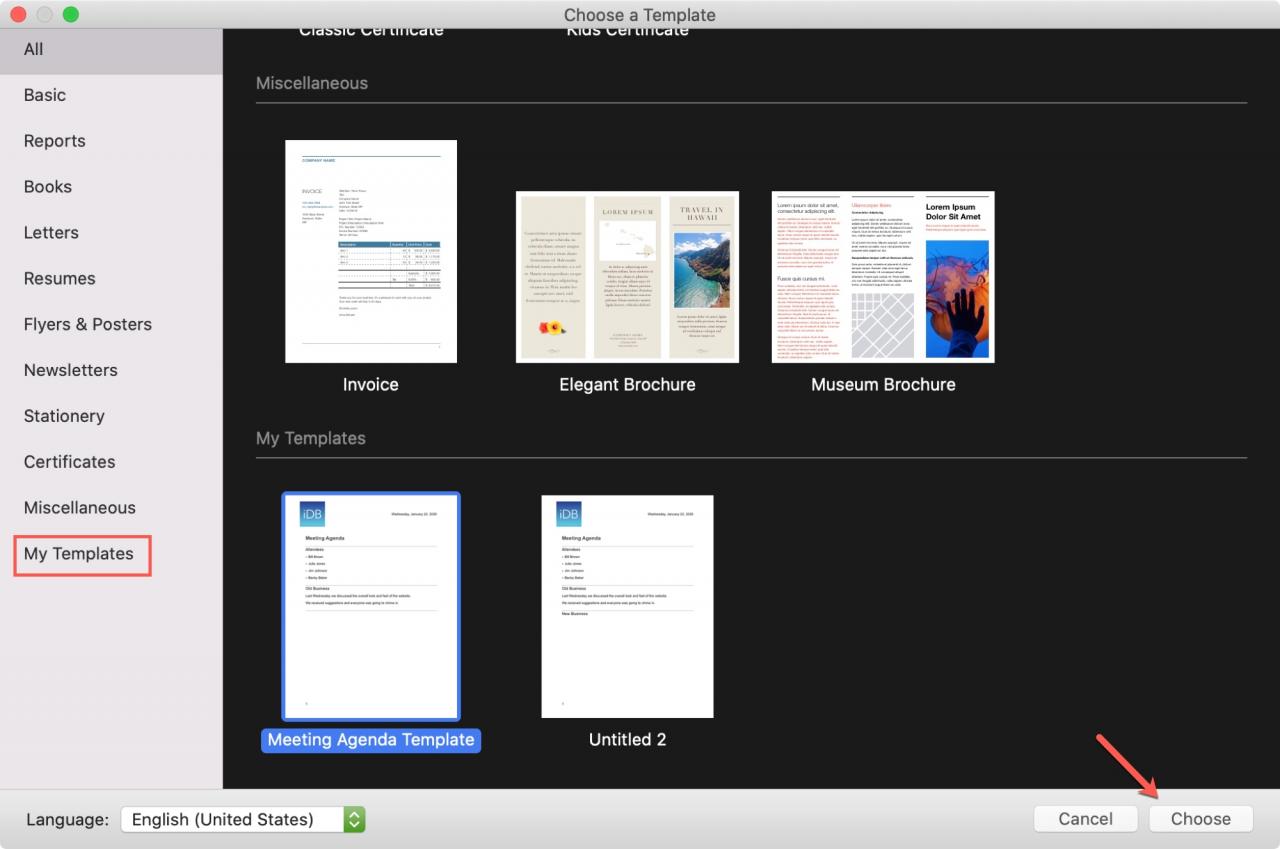Viewport: 1280px width, 849px height.
Task: Click the Untitled 2 name label
Action: click(x=627, y=740)
